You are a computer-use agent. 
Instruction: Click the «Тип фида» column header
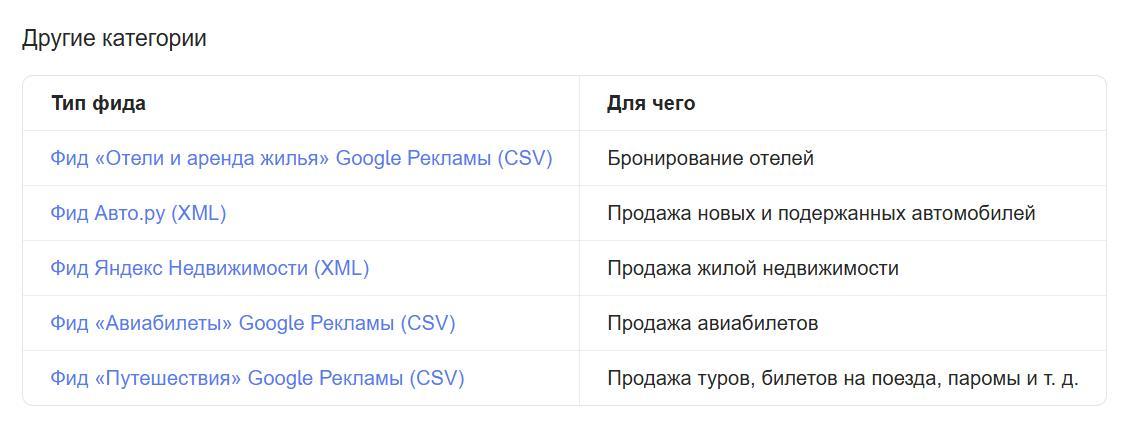click(98, 103)
